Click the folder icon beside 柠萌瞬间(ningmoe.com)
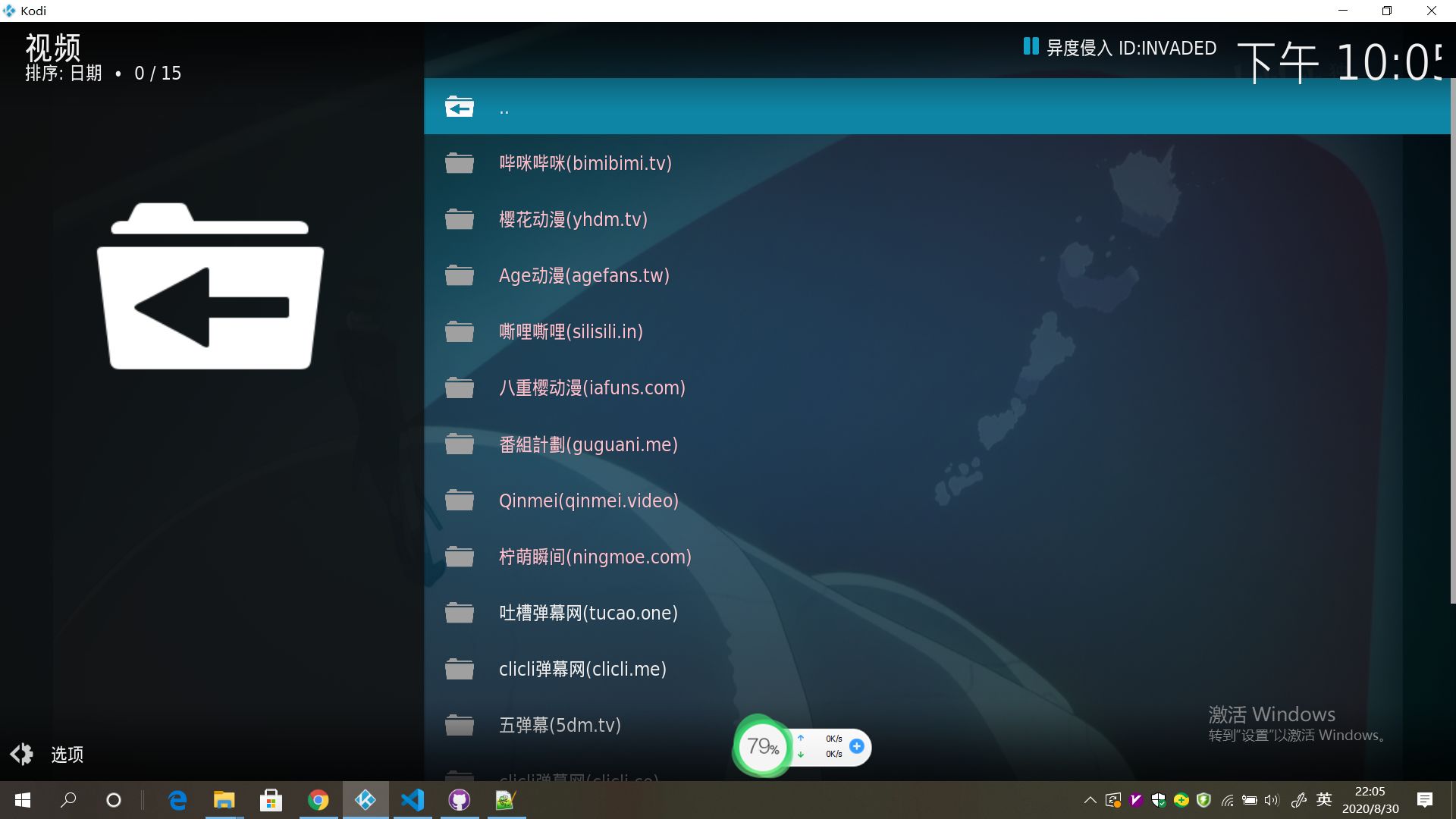Image resolution: width=1456 pixels, height=819 pixels. (460, 557)
